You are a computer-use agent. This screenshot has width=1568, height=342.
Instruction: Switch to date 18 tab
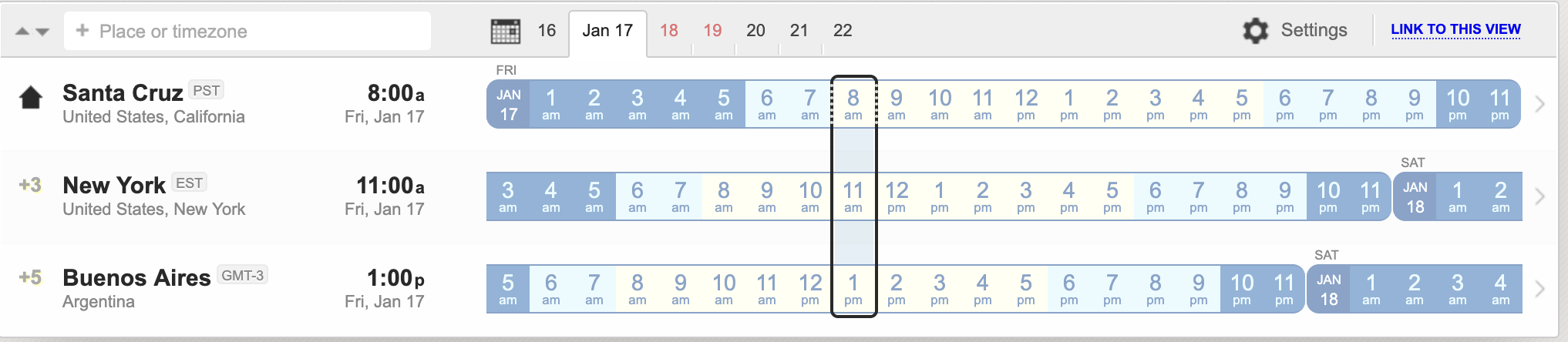[668, 31]
